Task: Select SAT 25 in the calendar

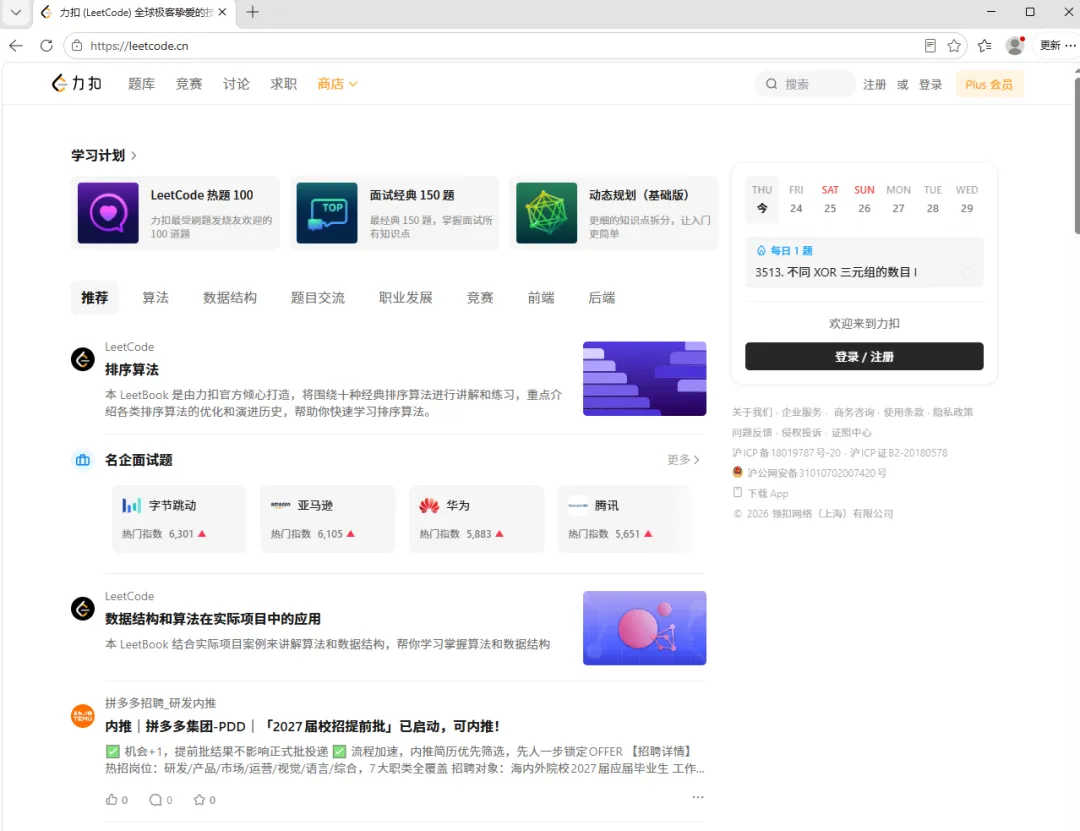Action: 830,199
